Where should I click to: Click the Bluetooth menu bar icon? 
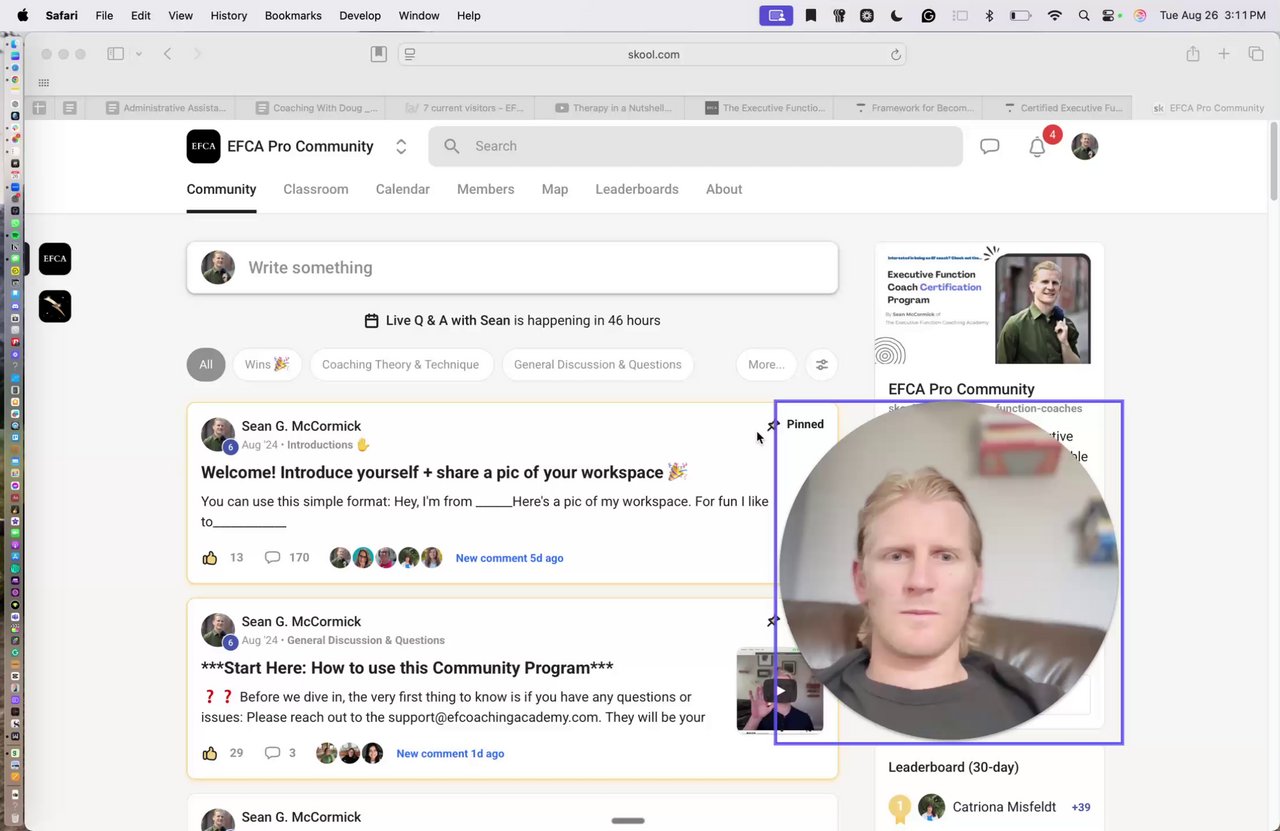[x=990, y=16]
